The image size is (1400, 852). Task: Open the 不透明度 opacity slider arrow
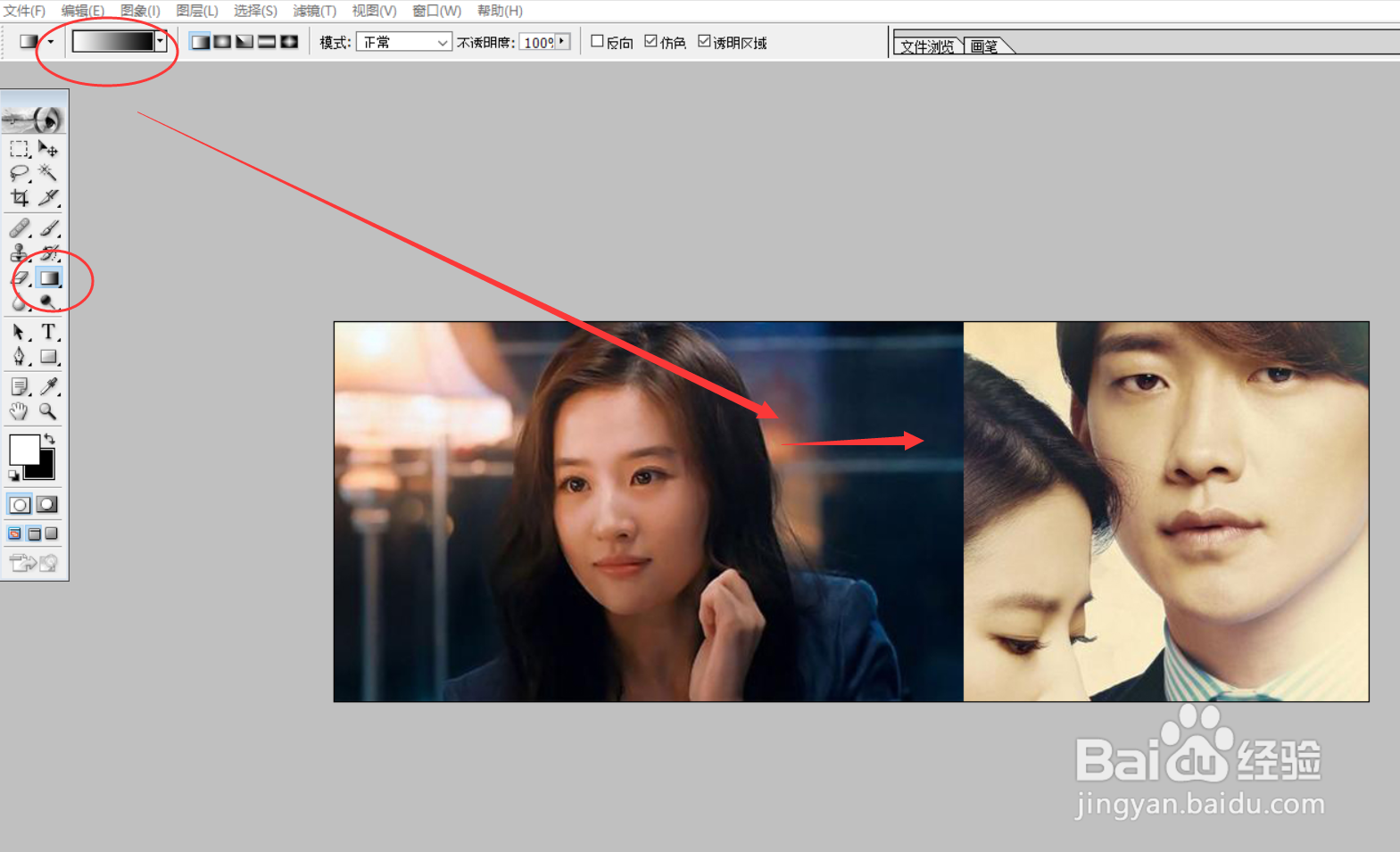(x=562, y=42)
